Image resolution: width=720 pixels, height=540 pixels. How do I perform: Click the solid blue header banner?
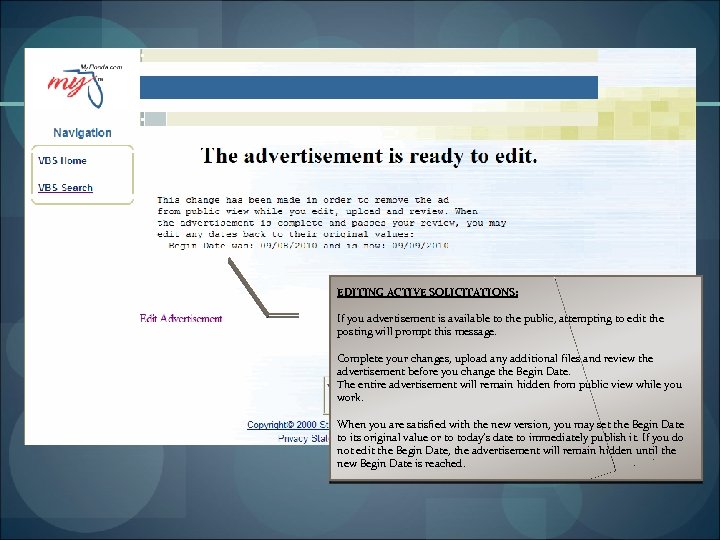pyautogui.click(x=369, y=87)
